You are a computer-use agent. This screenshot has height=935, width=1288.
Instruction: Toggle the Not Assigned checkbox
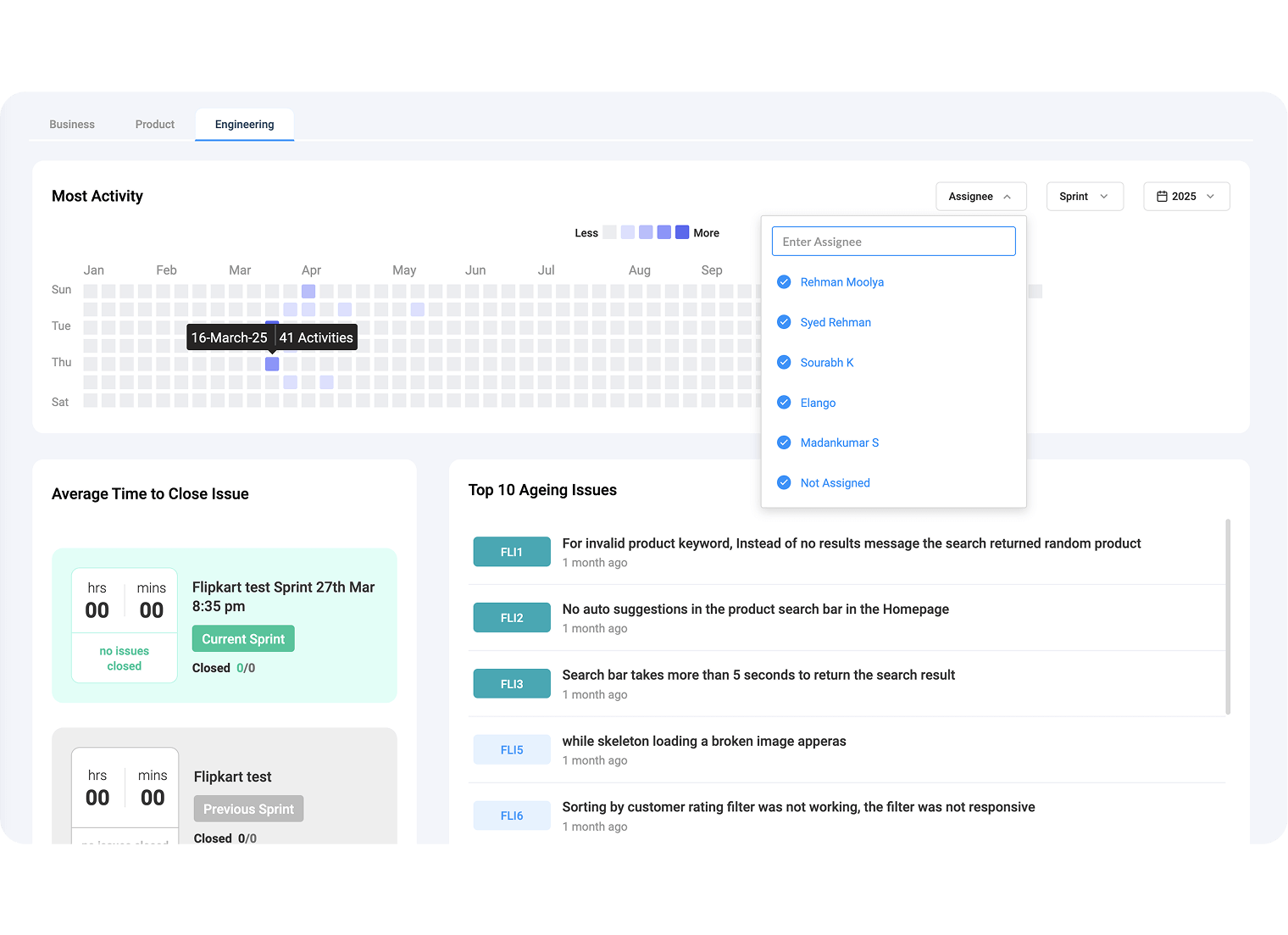click(x=784, y=483)
